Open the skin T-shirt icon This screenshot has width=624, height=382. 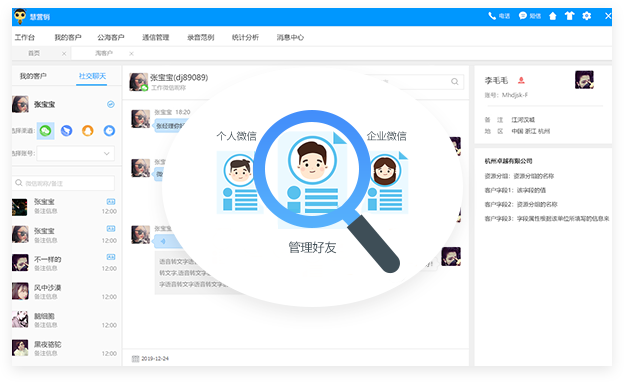pos(569,16)
